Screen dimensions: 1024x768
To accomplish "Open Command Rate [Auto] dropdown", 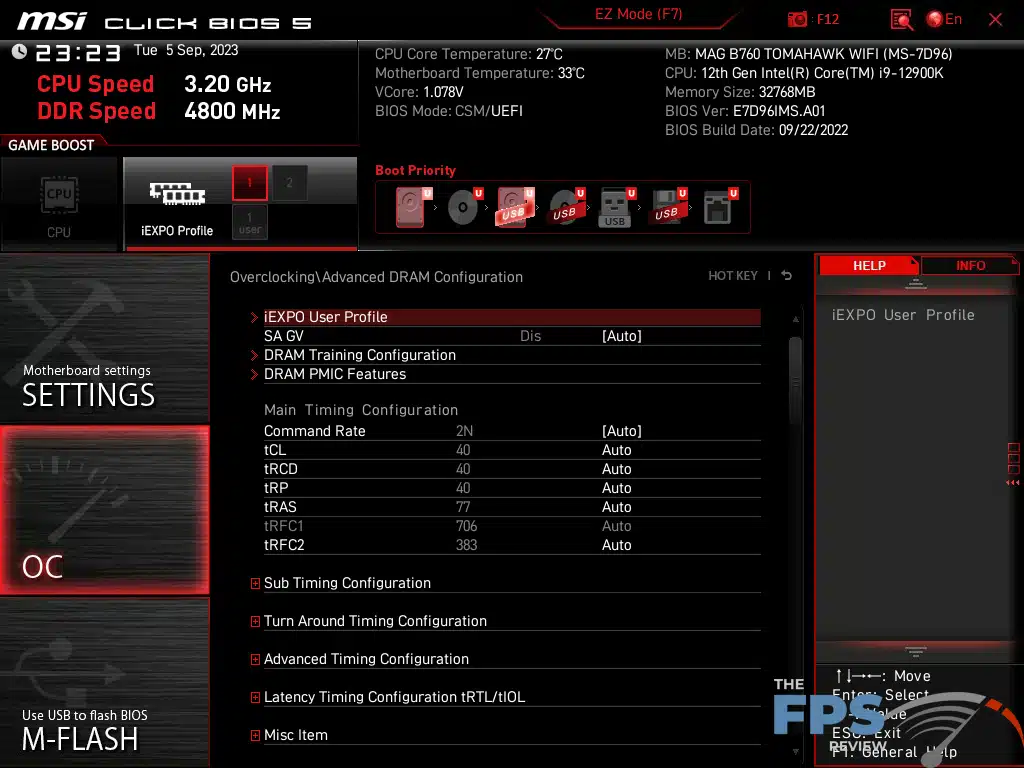I will (x=622, y=431).
